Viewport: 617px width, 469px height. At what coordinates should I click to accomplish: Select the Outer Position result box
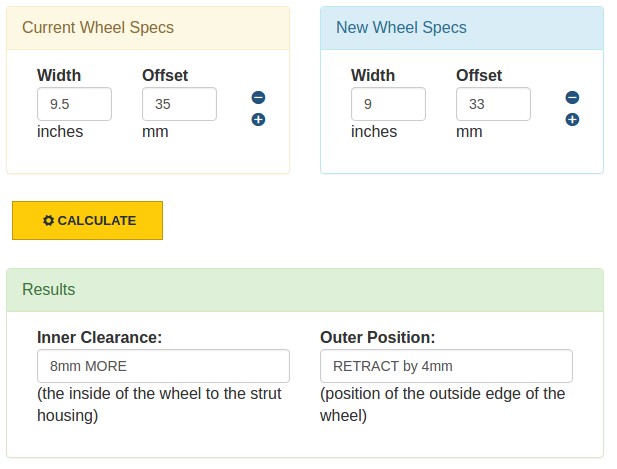click(x=446, y=366)
